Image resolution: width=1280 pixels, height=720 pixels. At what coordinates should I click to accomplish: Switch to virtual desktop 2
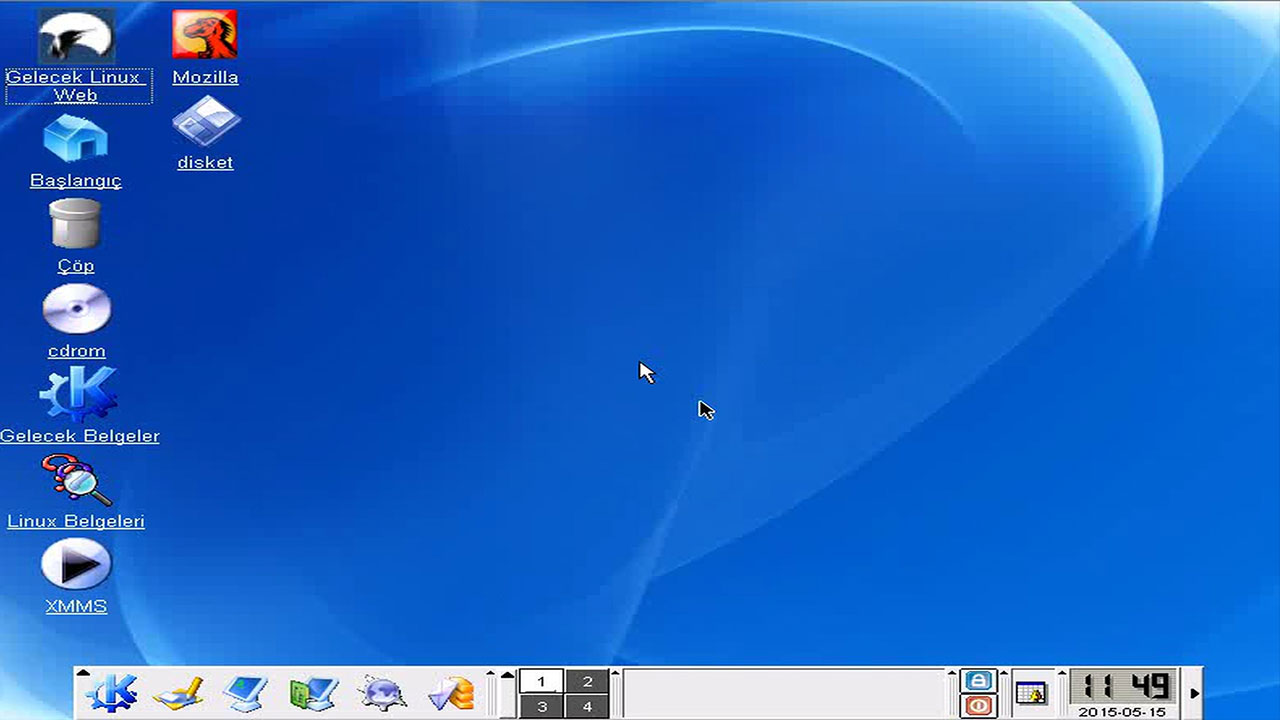coord(587,681)
